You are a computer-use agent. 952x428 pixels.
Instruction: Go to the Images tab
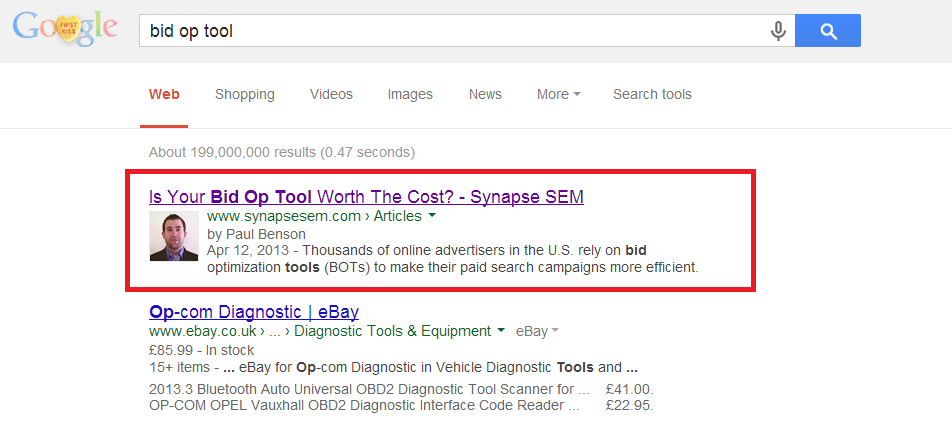(x=410, y=95)
